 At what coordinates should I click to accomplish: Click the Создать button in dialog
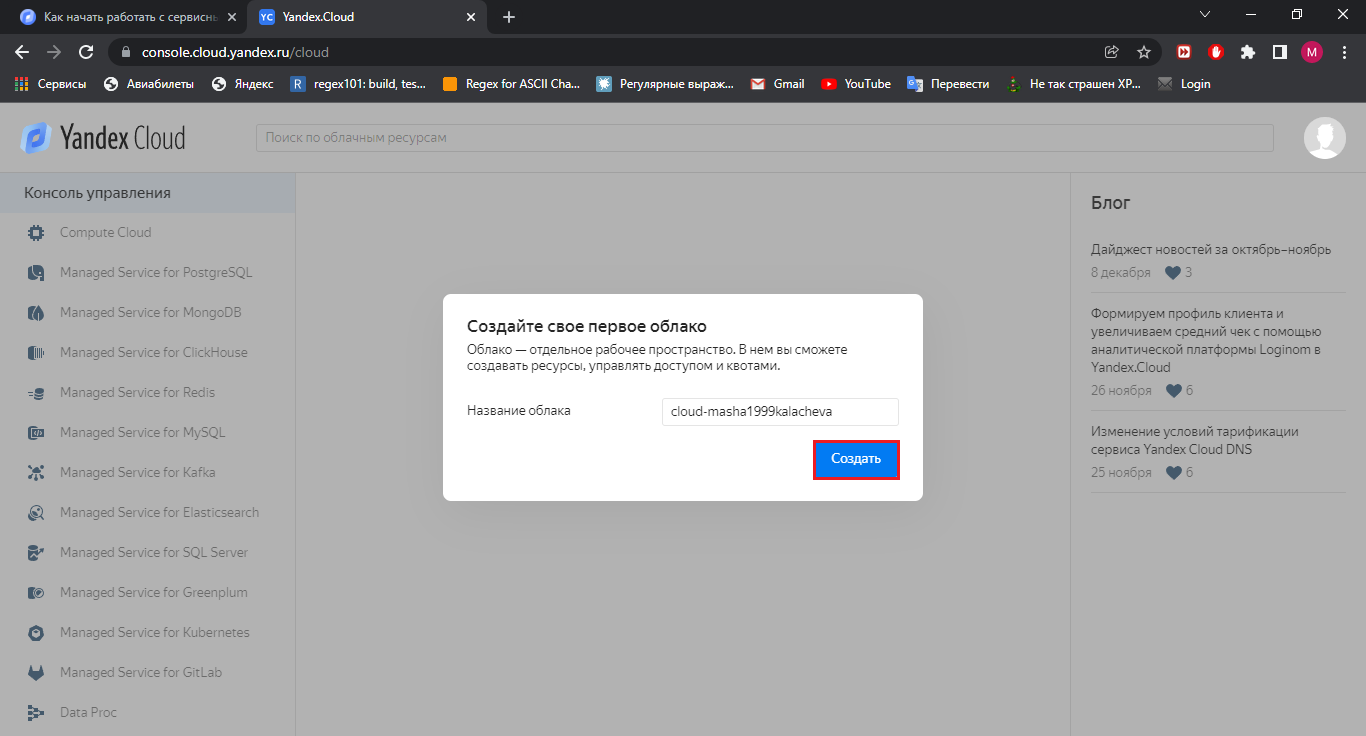pyautogui.click(x=856, y=459)
